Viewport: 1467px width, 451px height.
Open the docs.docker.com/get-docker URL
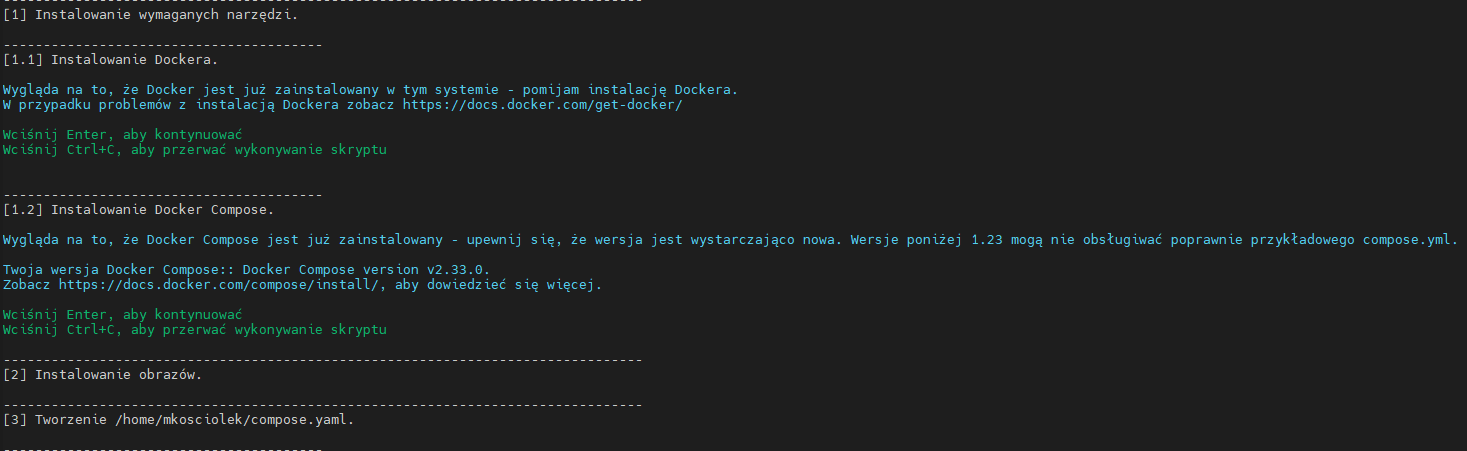pyautogui.click(x=542, y=105)
